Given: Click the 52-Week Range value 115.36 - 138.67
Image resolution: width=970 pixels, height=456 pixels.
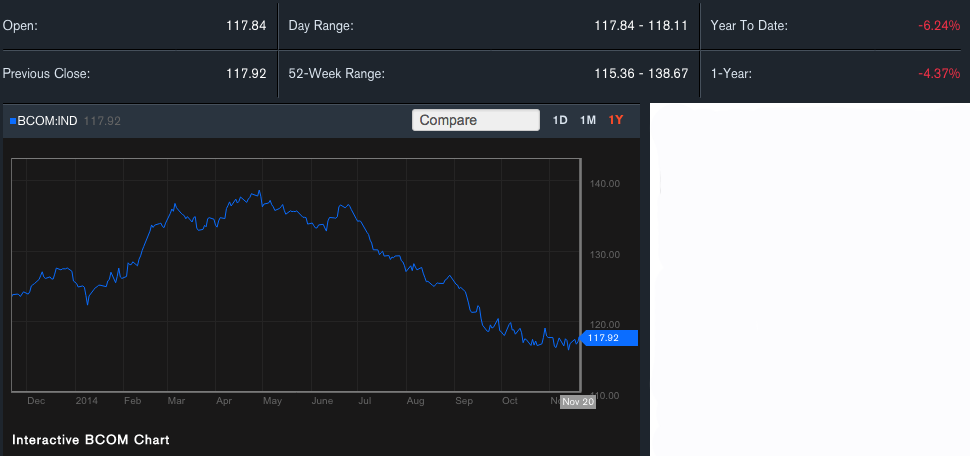Looking at the screenshot, I should pyautogui.click(x=642, y=74).
